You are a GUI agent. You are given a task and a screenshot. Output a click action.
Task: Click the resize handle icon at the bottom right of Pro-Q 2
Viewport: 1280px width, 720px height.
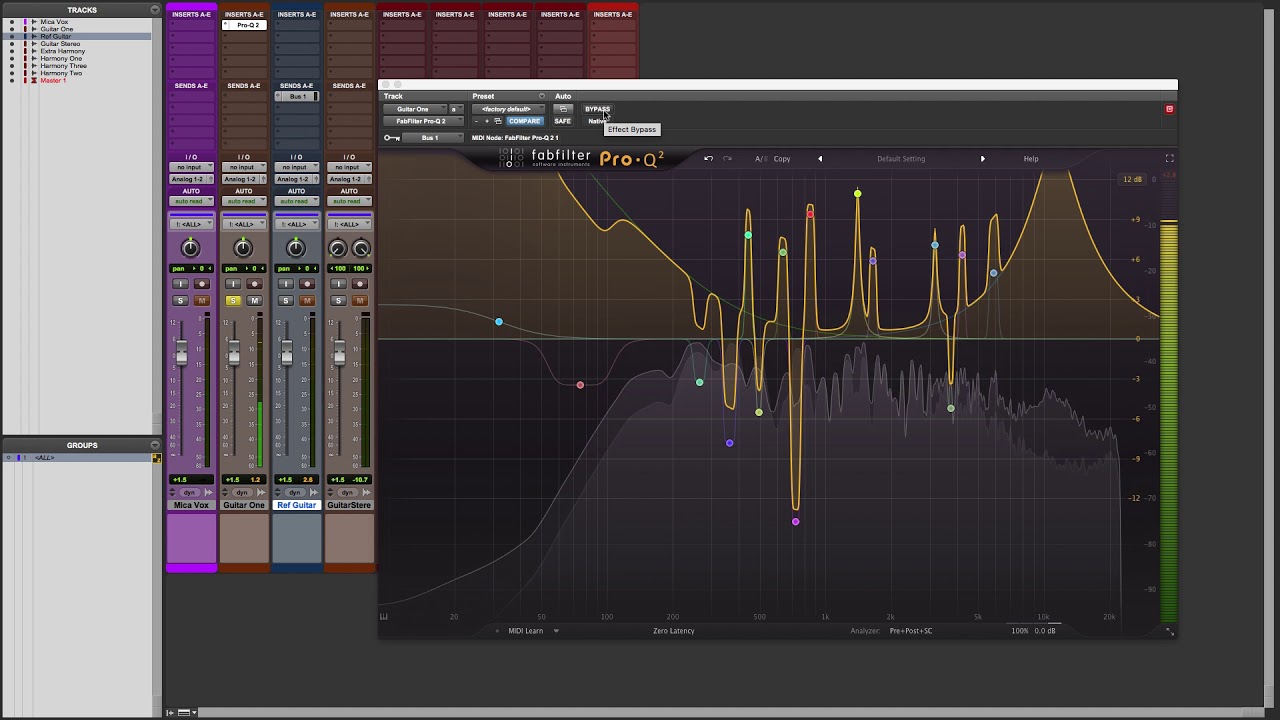click(x=1169, y=631)
